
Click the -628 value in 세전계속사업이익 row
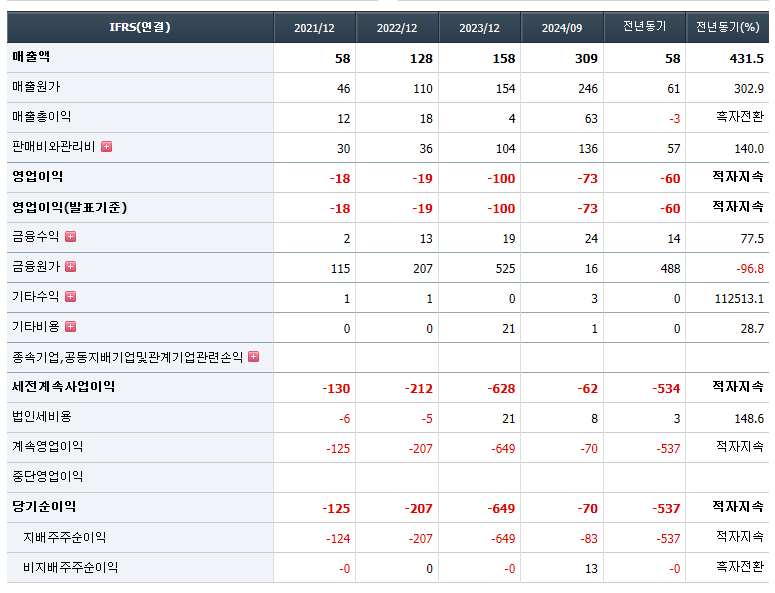point(501,389)
